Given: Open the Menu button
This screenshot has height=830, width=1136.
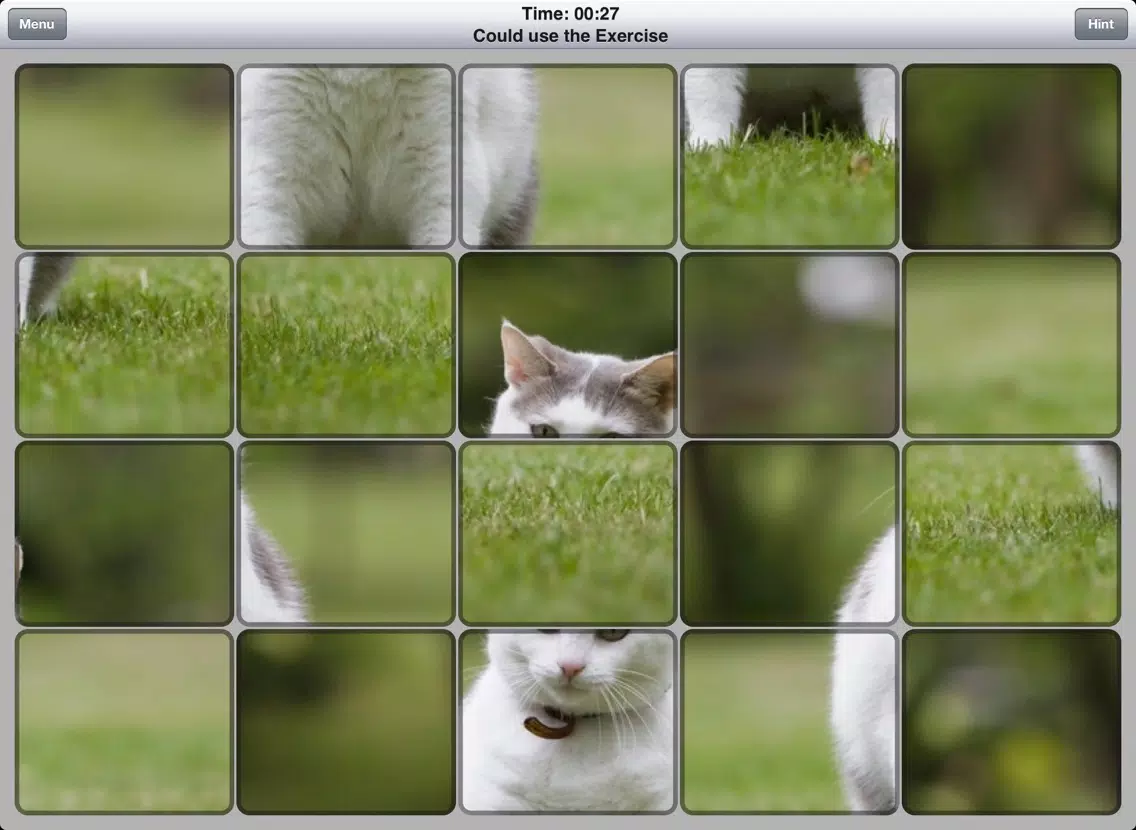Looking at the screenshot, I should coord(37,24).
